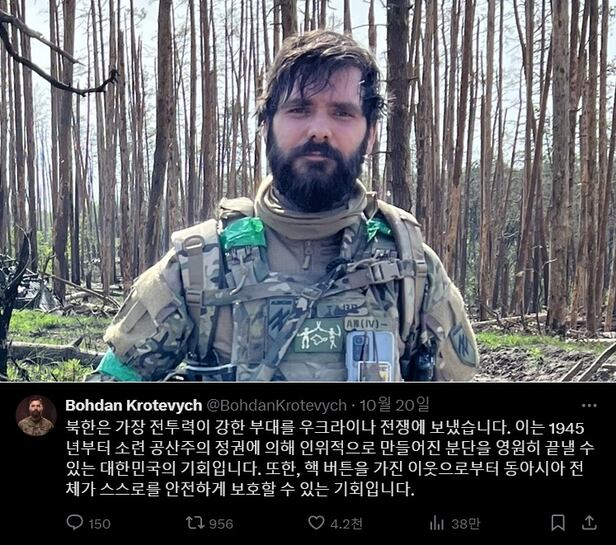Click the tweet line starting with 북한은
The image size is (616, 545).
coord(324,427)
